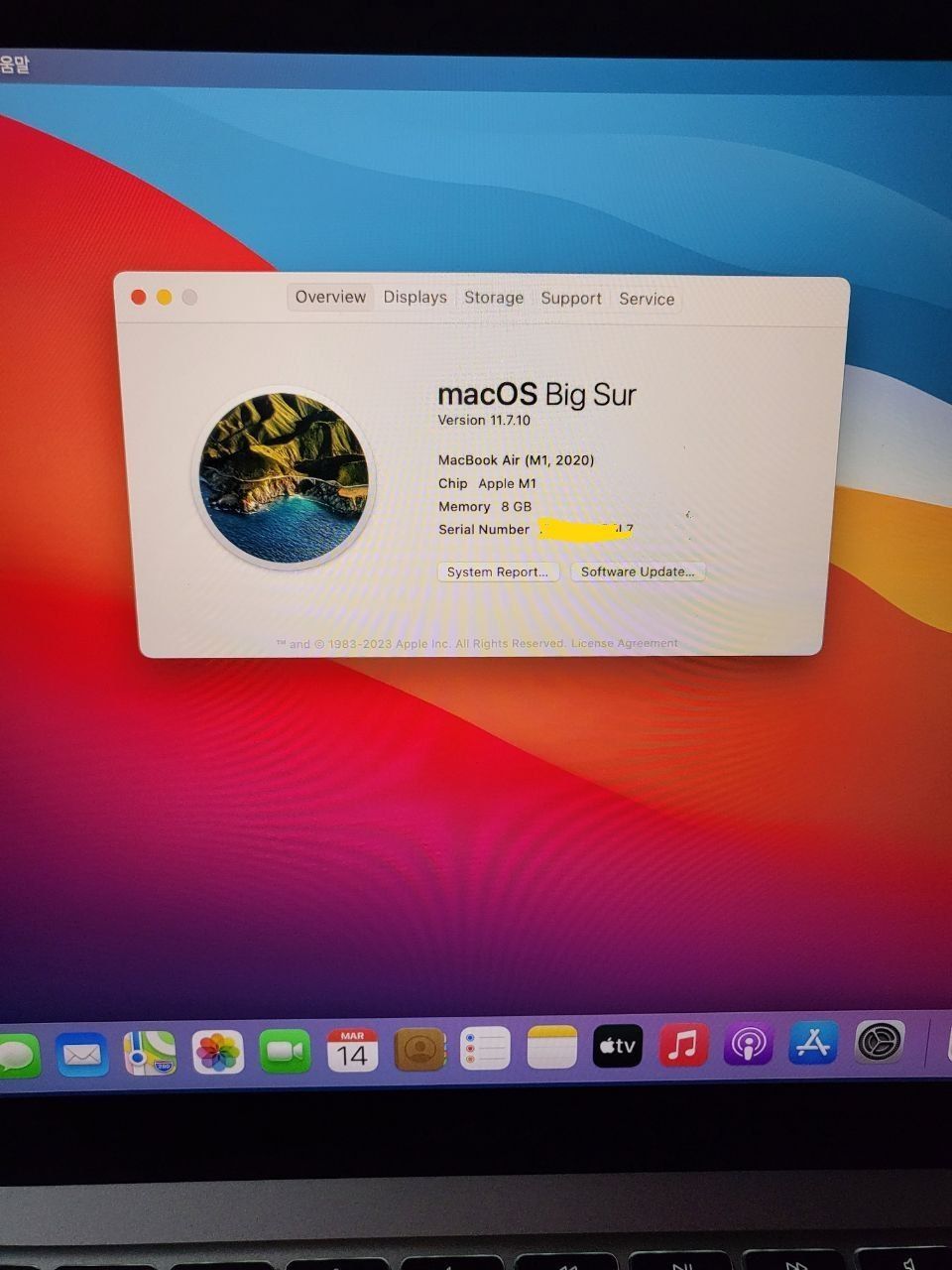Click the Big Sur landscape image
952x1270 pixels.
(285, 478)
